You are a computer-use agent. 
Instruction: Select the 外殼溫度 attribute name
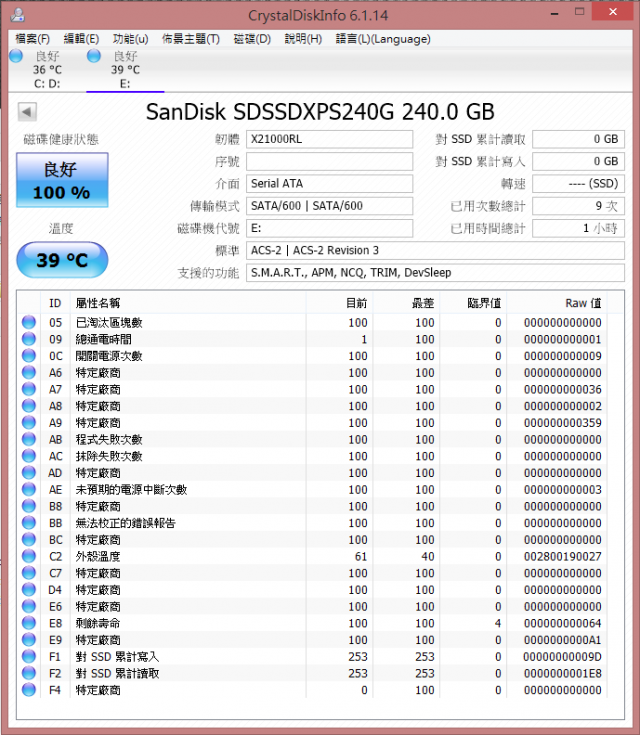98,557
